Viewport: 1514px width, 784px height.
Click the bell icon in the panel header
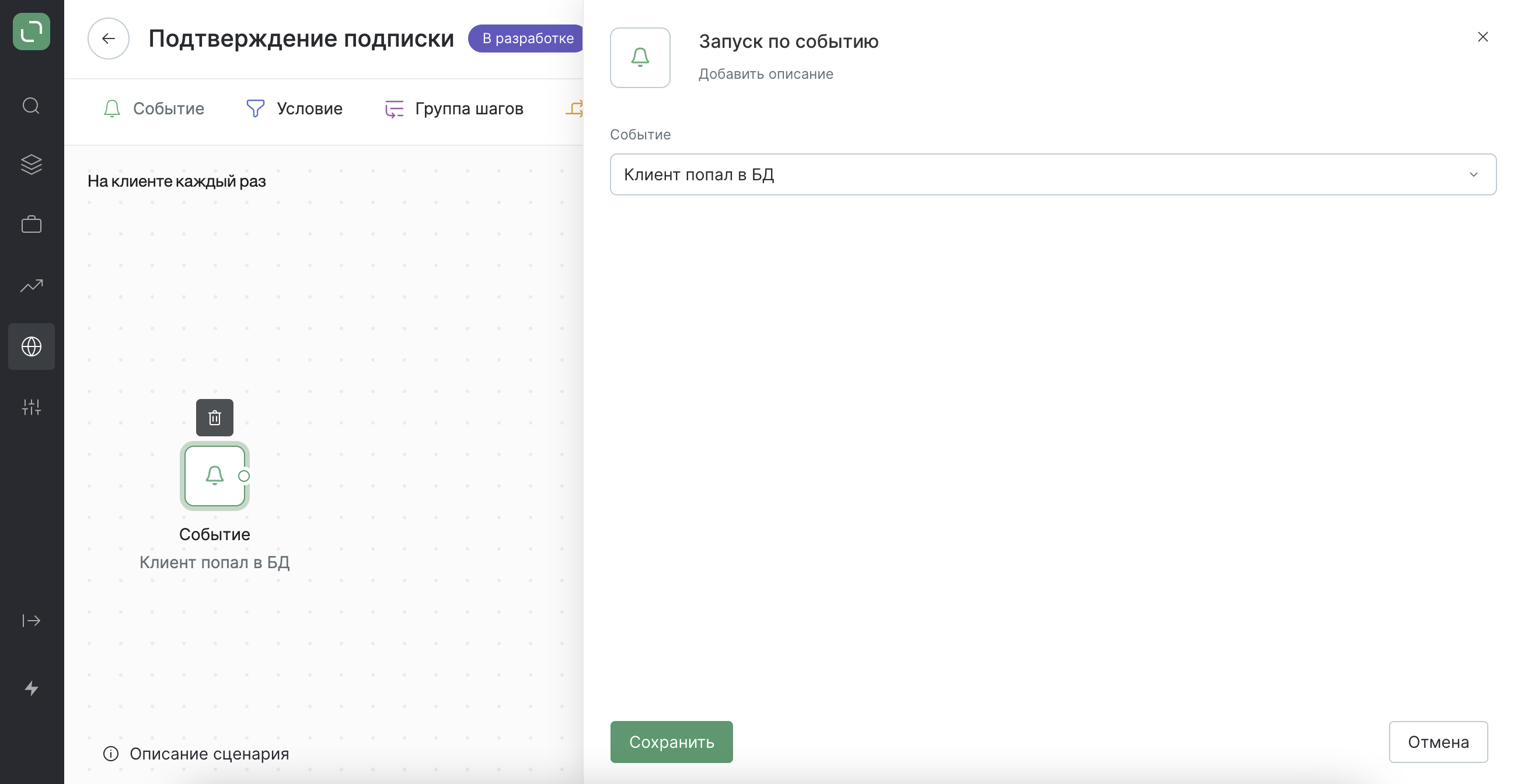pyautogui.click(x=640, y=58)
